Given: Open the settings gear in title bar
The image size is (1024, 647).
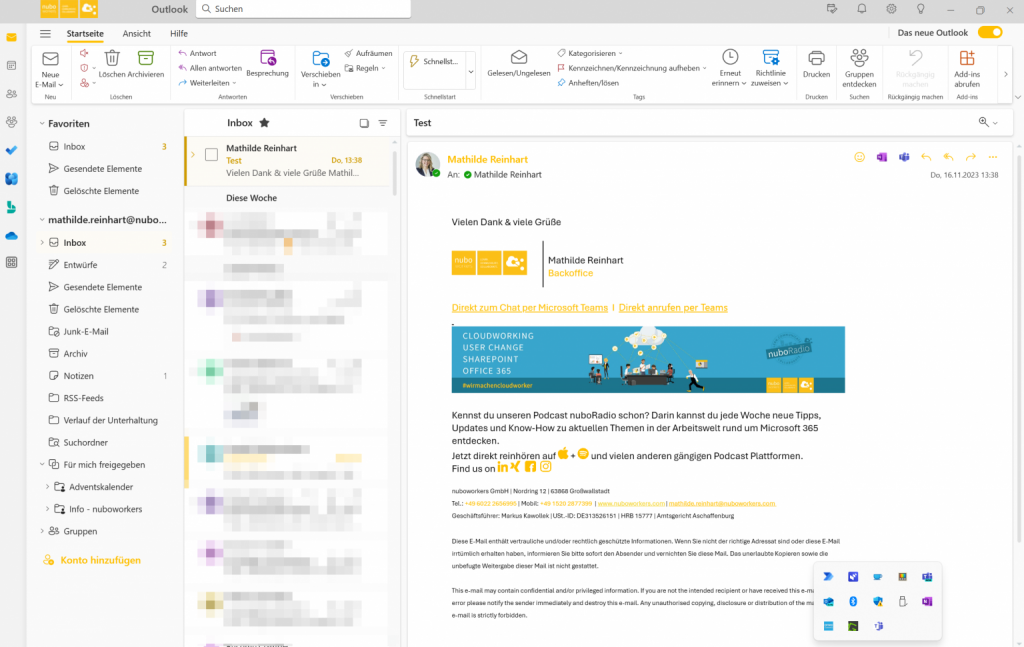Looking at the screenshot, I should pos(891,9).
